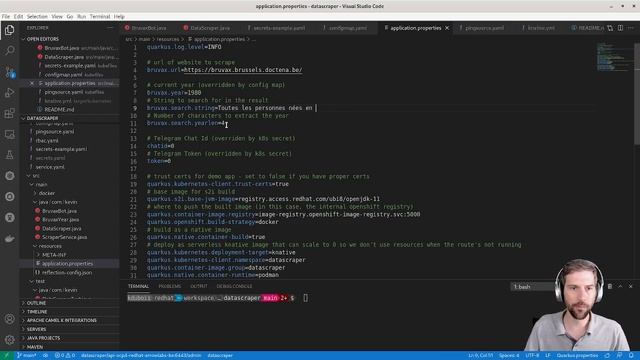This screenshot has width=640, height=360.
Task: Open the bruvax.url link in the editor
Action: click(x=243, y=70)
